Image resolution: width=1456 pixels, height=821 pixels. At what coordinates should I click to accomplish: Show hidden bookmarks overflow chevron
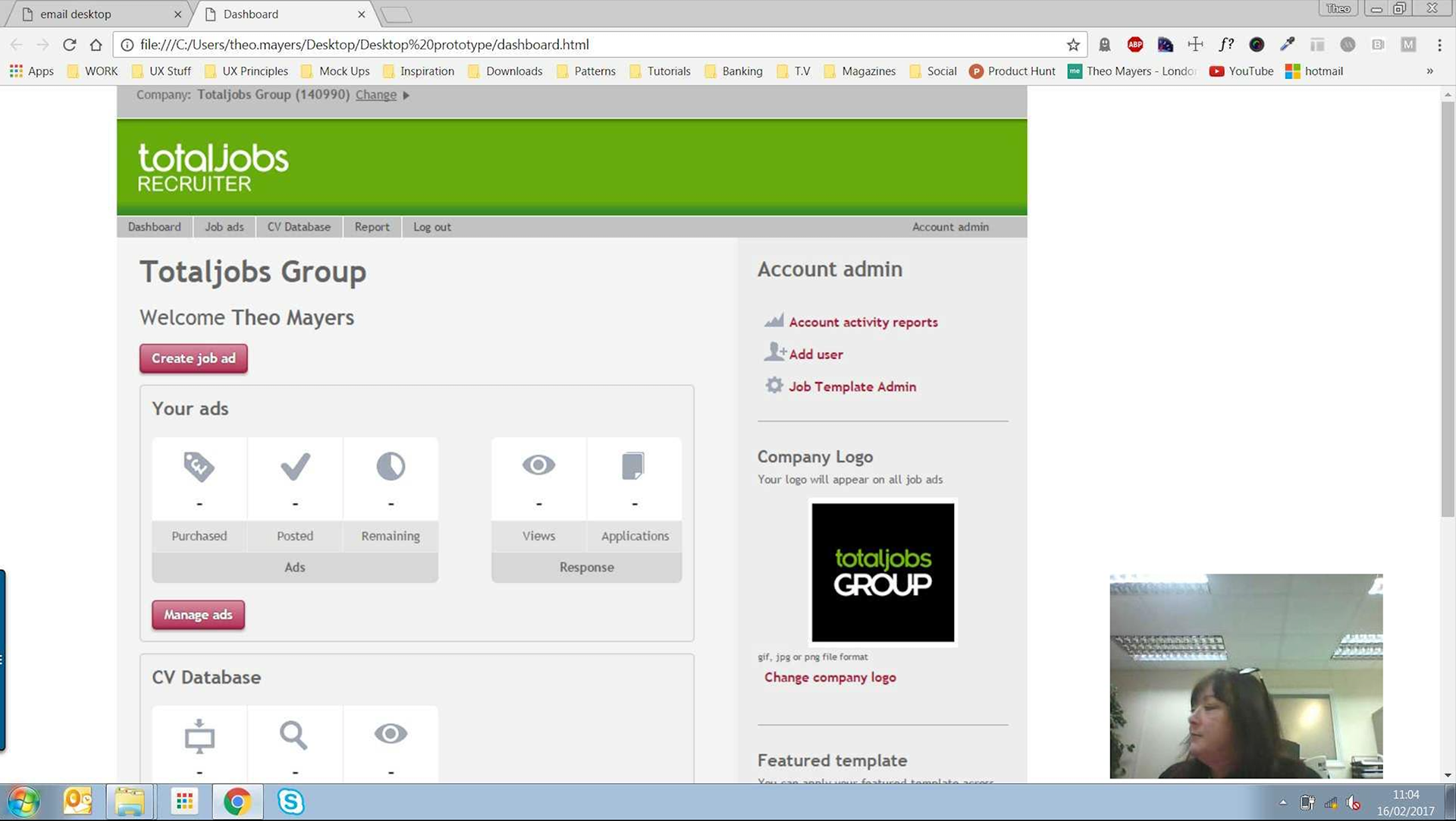pos(1429,71)
